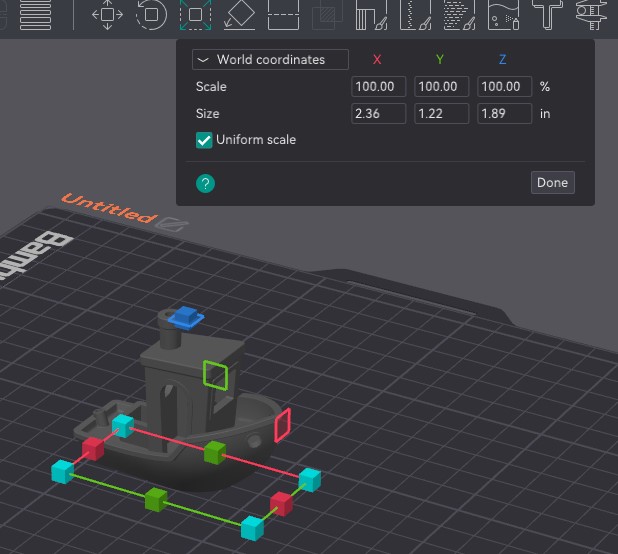
Task: Select the Lay on Face tool
Action: [240, 15]
